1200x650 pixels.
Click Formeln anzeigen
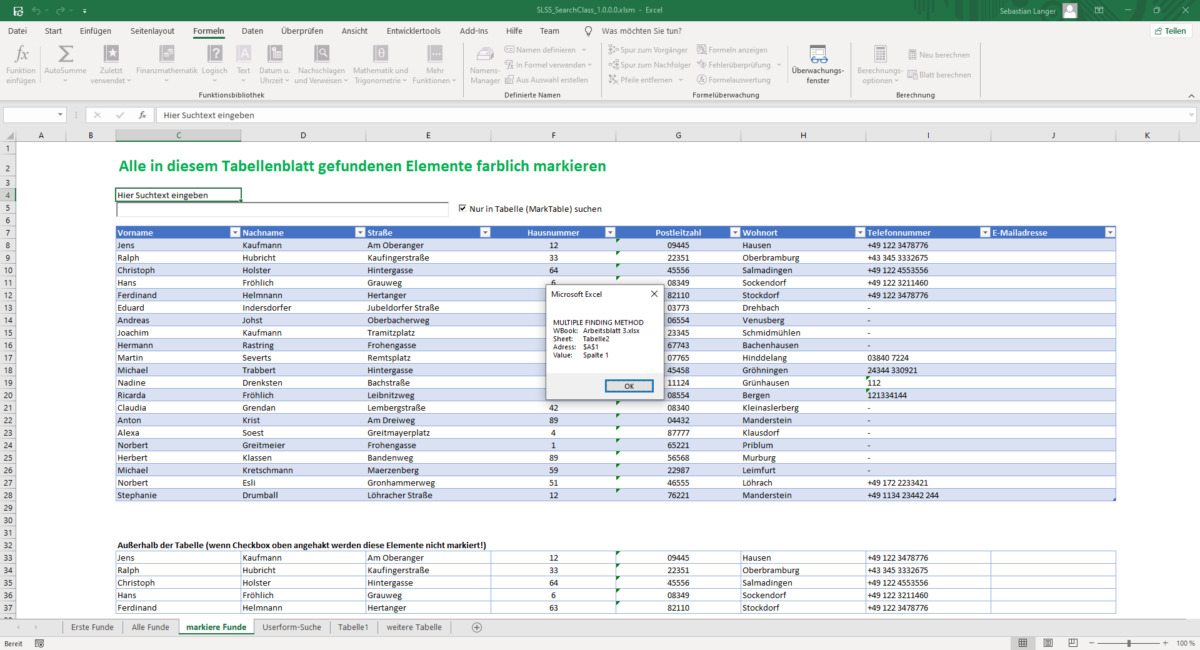pos(732,49)
